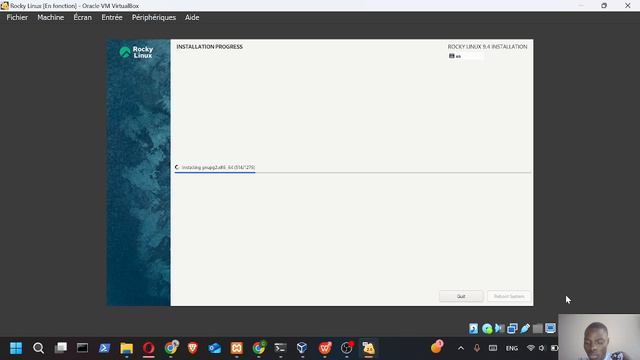Image resolution: width=640 pixels, height=360 pixels.
Task: Switch to Opera browser on taskbar
Action: point(149,348)
